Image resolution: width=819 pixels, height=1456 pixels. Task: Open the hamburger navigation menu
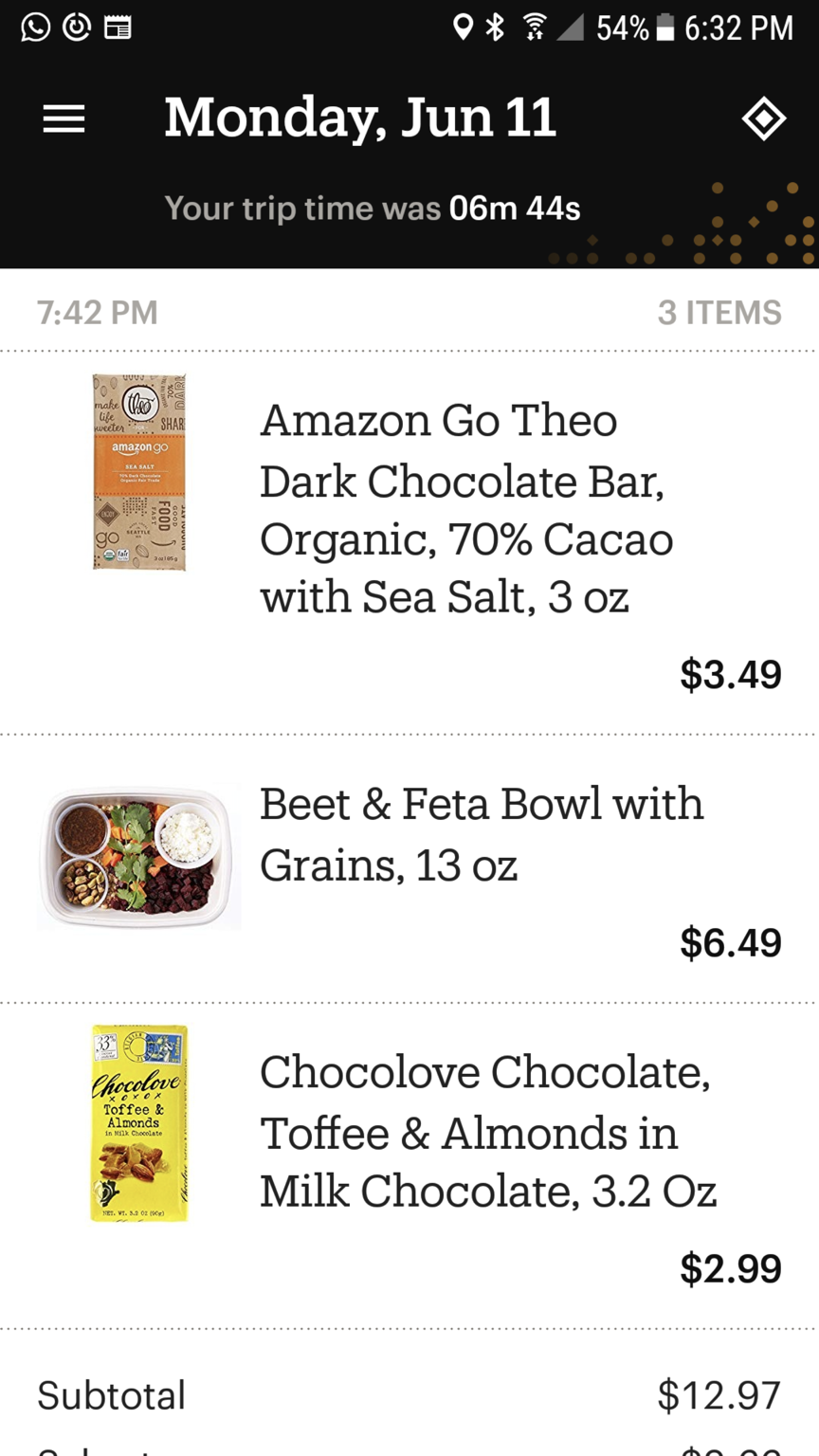coord(64,119)
